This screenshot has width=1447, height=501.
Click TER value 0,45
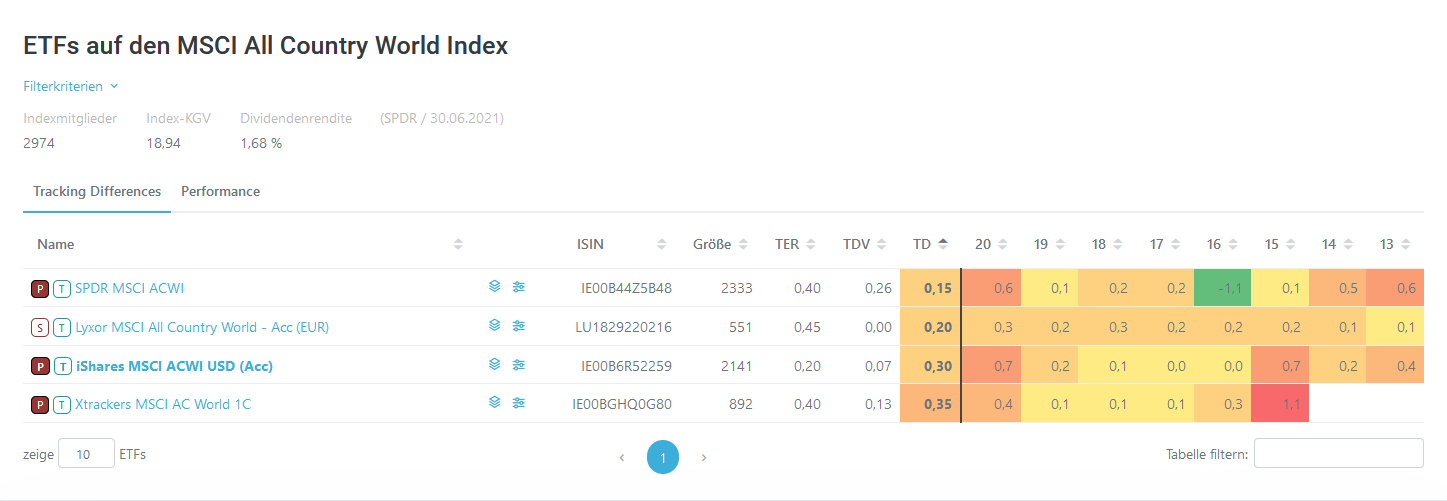pos(807,327)
